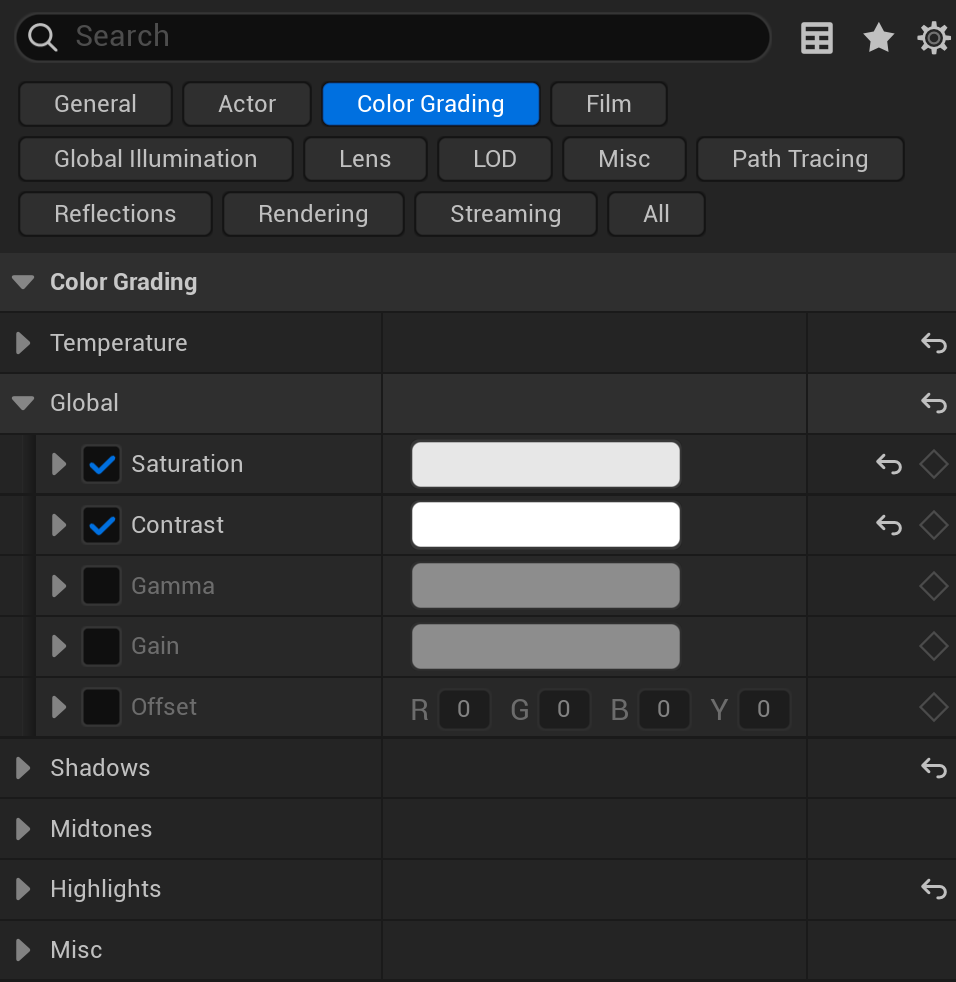Image resolution: width=956 pixels, height=982 pixels.
Task: Expand the Misc category row
Action: [23, 950]
